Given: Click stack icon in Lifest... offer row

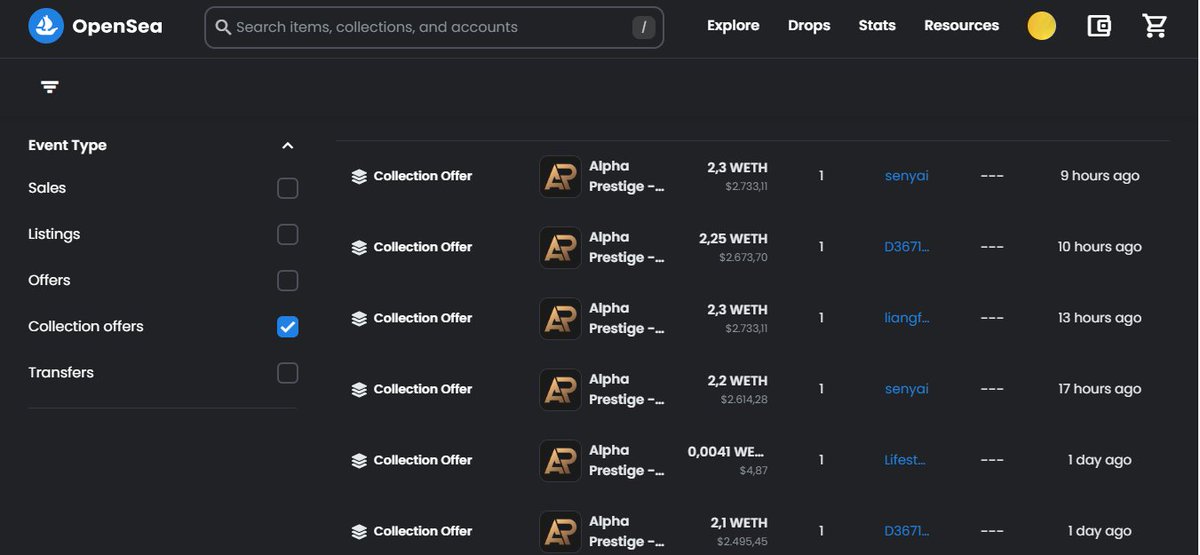Looking at the screenshot, I should pyautogui.click(x=359, y=460).
